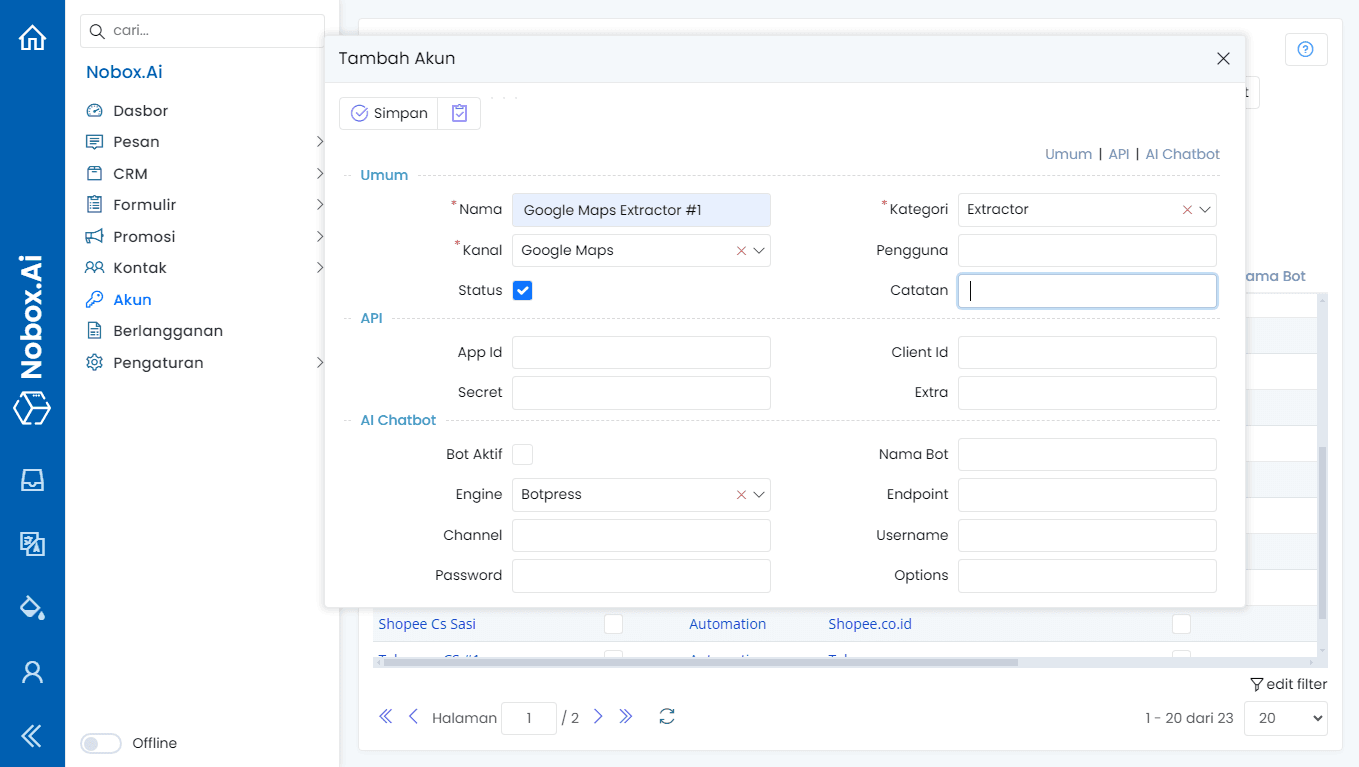Open the Kategori dropdown showing Extractor
This screenshot has width=1359, height=767.
pos(1207,209)
